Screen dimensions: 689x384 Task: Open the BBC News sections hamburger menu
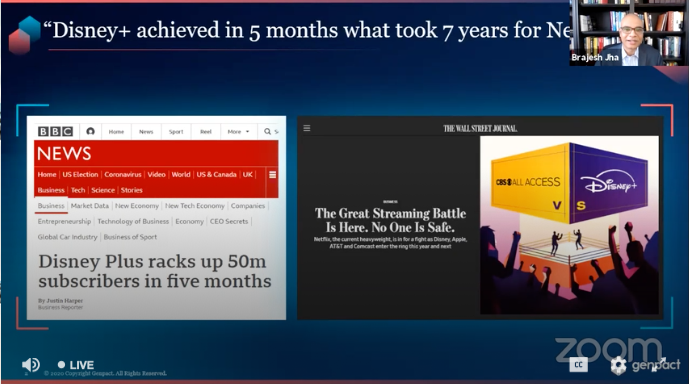[x=272, y=174]
